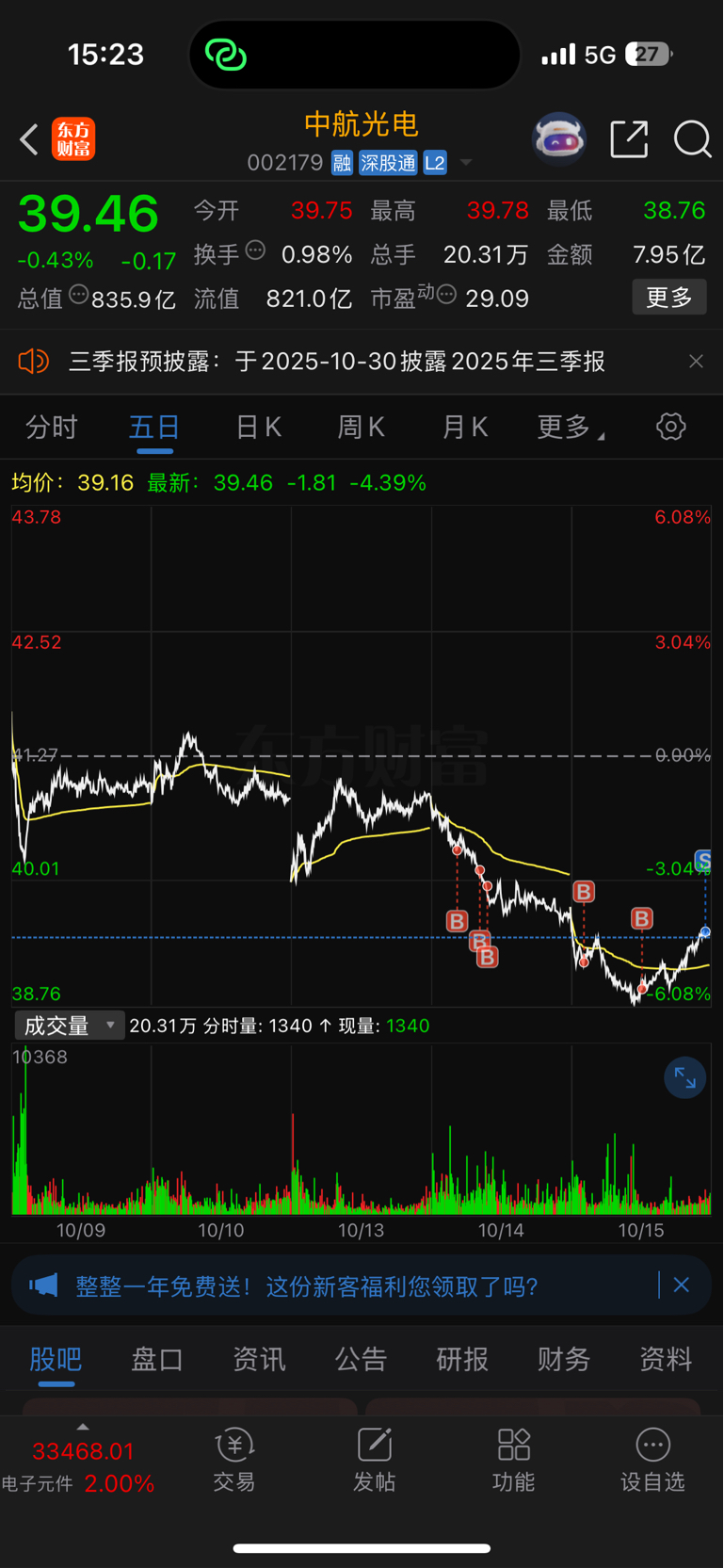Tap the battery indicator showing 27

pos(649,55)
